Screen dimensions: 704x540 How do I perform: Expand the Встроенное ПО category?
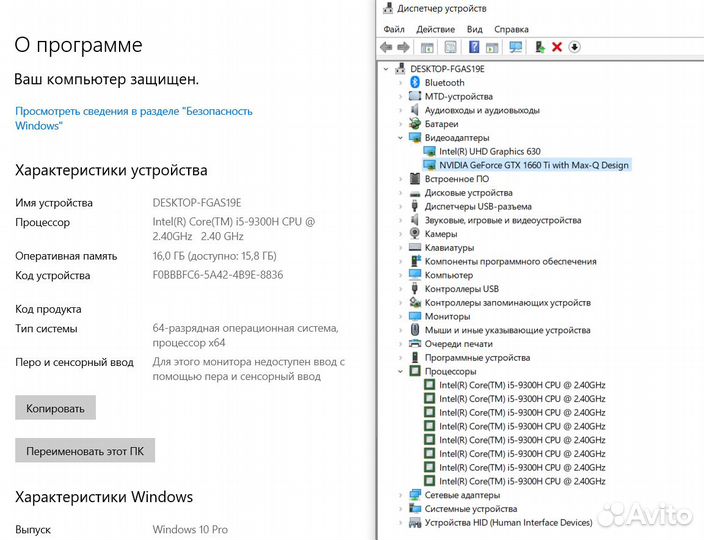[x=400, y=179]
